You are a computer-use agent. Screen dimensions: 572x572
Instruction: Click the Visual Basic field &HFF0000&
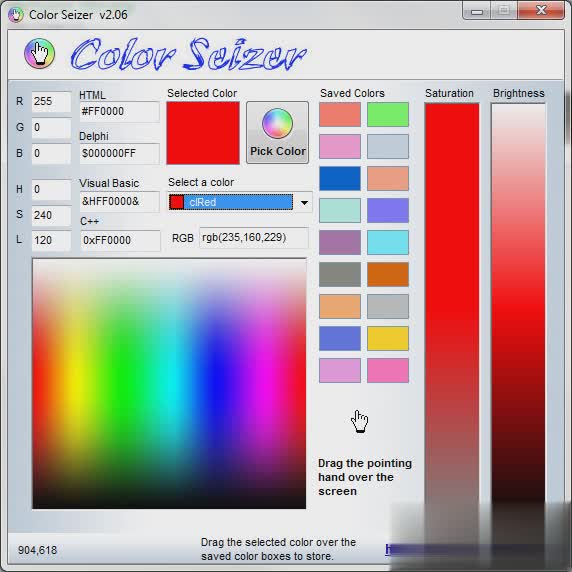(119, 202)
